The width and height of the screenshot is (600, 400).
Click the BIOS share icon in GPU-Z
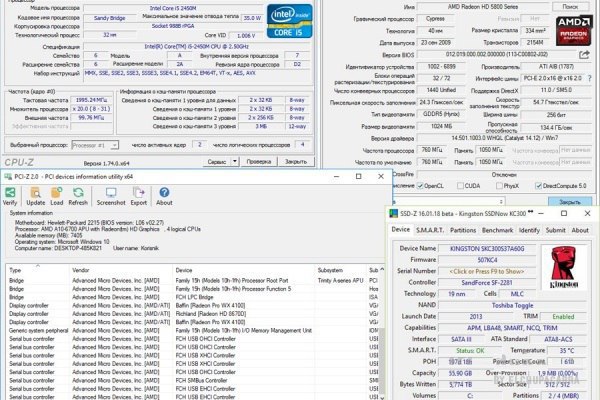pyautogui.click(x=584, y=55)
